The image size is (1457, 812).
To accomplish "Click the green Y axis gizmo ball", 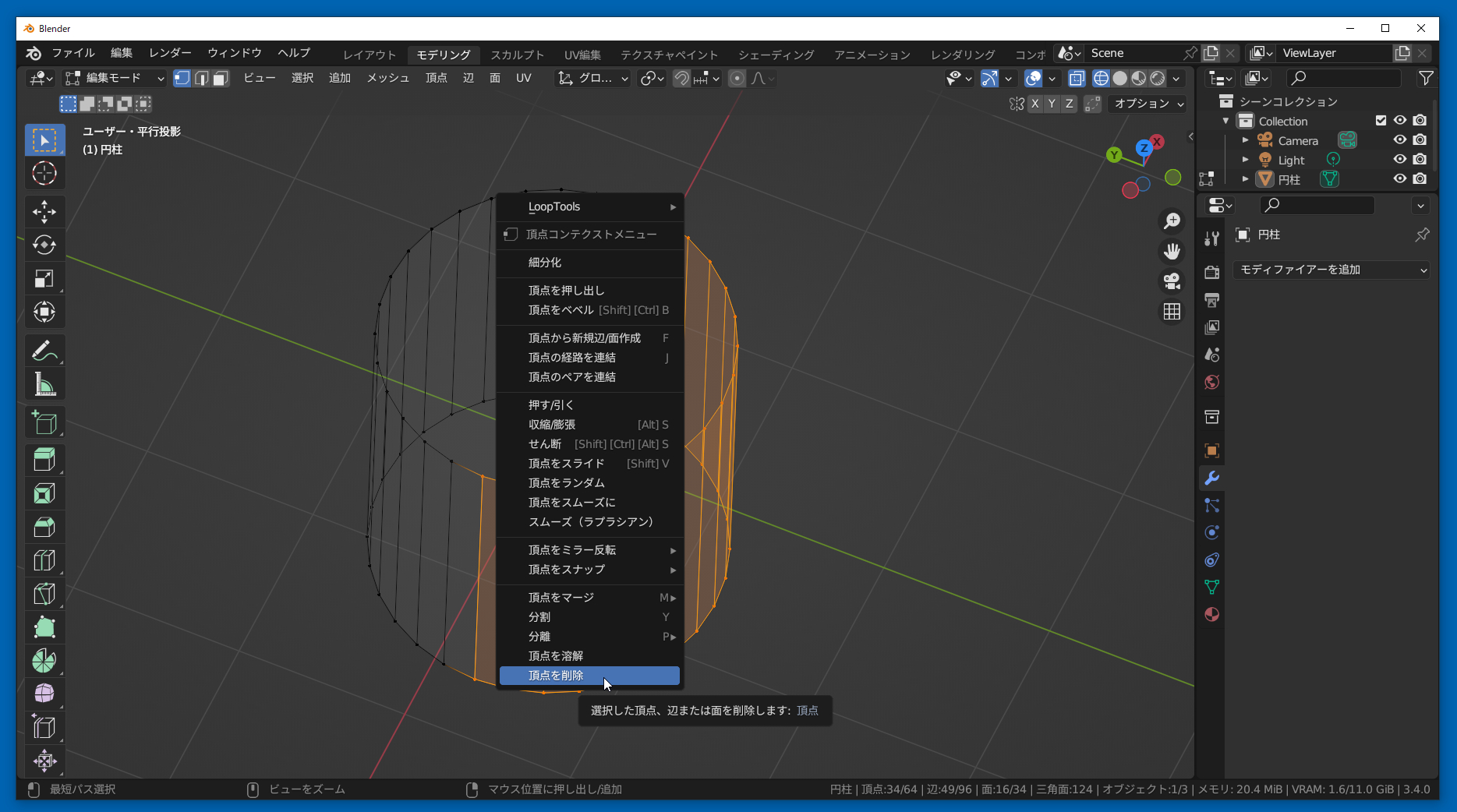I will (1114, 155).
